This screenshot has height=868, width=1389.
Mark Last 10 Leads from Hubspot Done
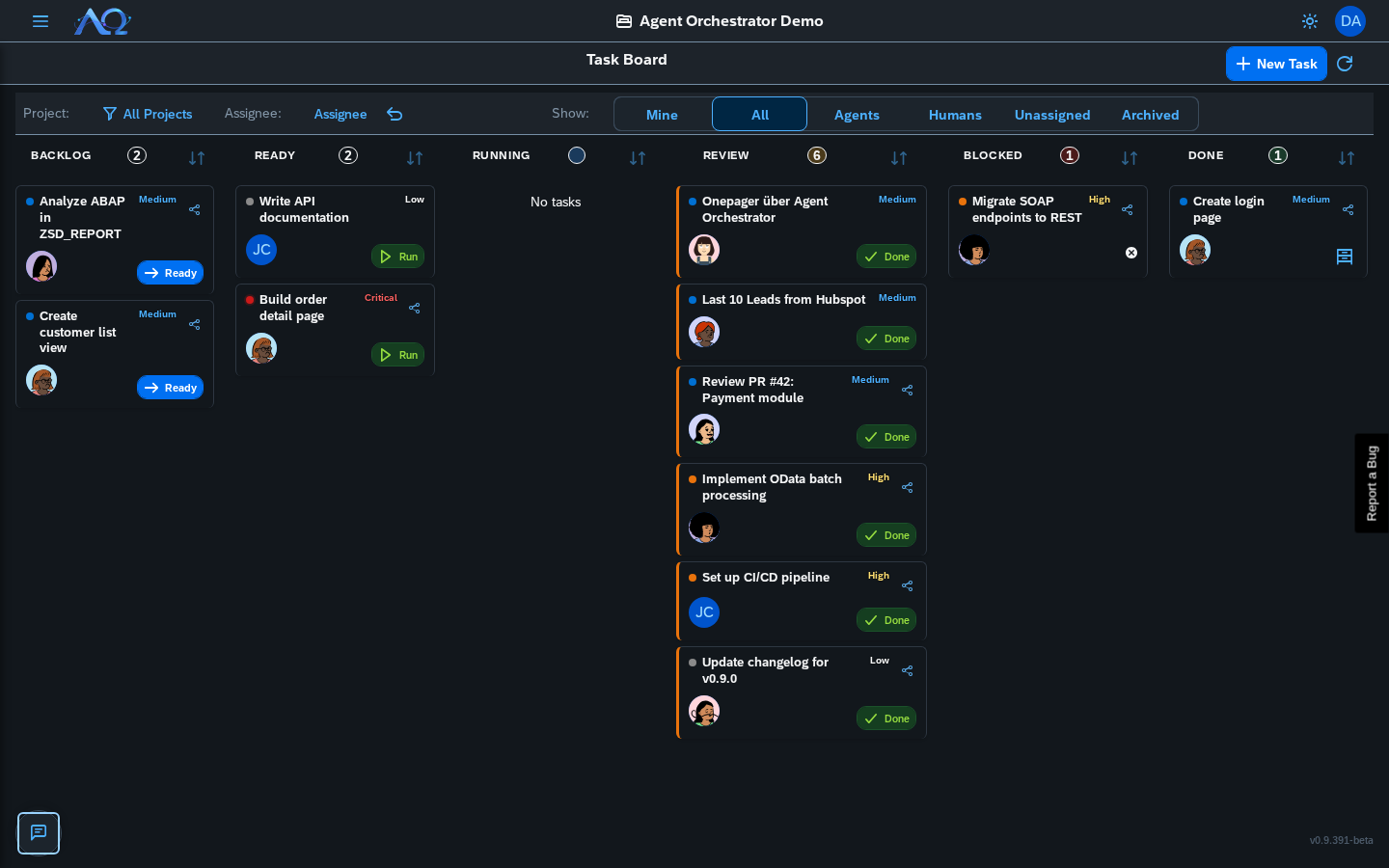pyautogui.click(x=886, y=339)
